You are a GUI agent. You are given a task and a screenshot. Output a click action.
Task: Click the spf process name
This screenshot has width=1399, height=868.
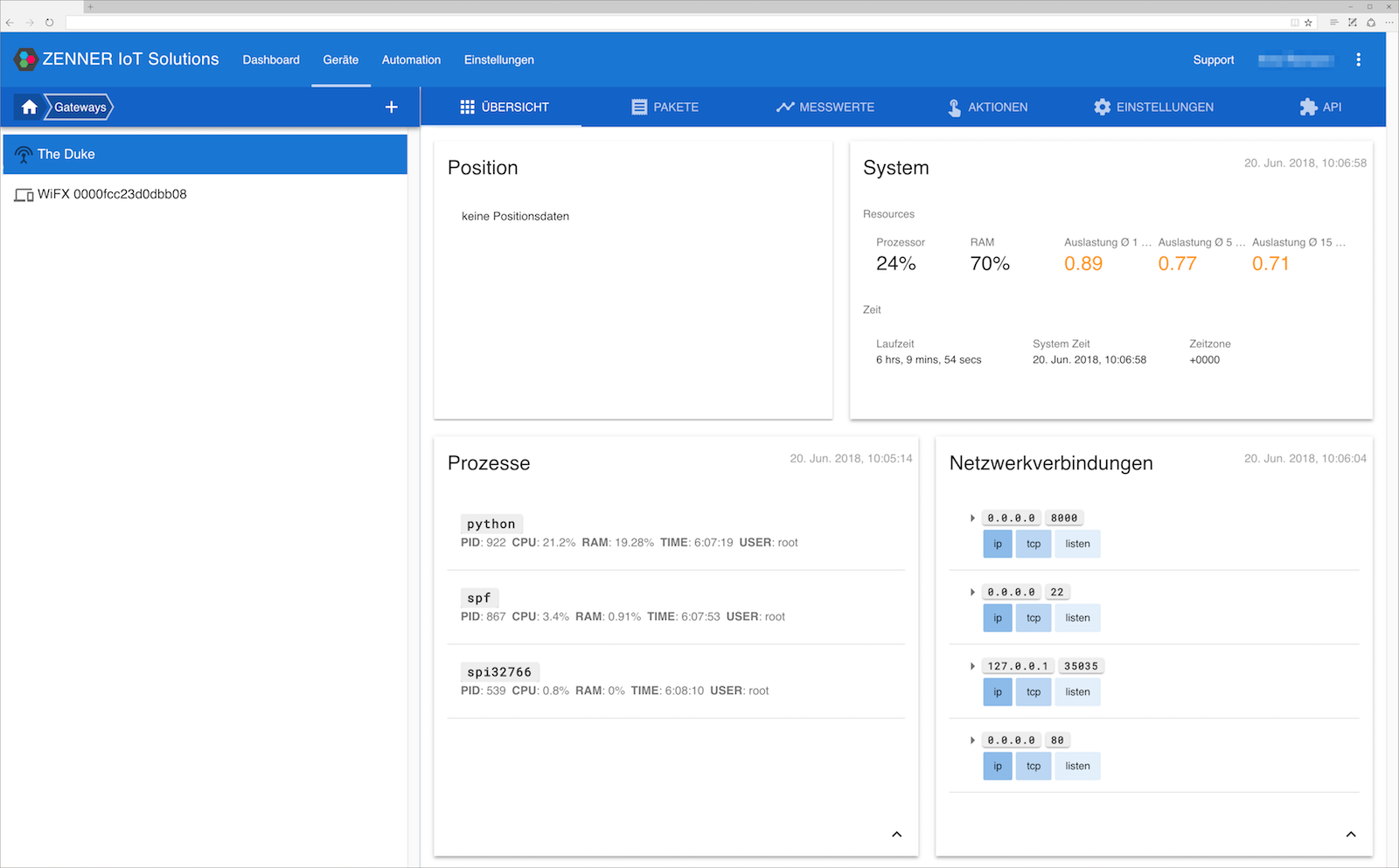coord(479,598)
